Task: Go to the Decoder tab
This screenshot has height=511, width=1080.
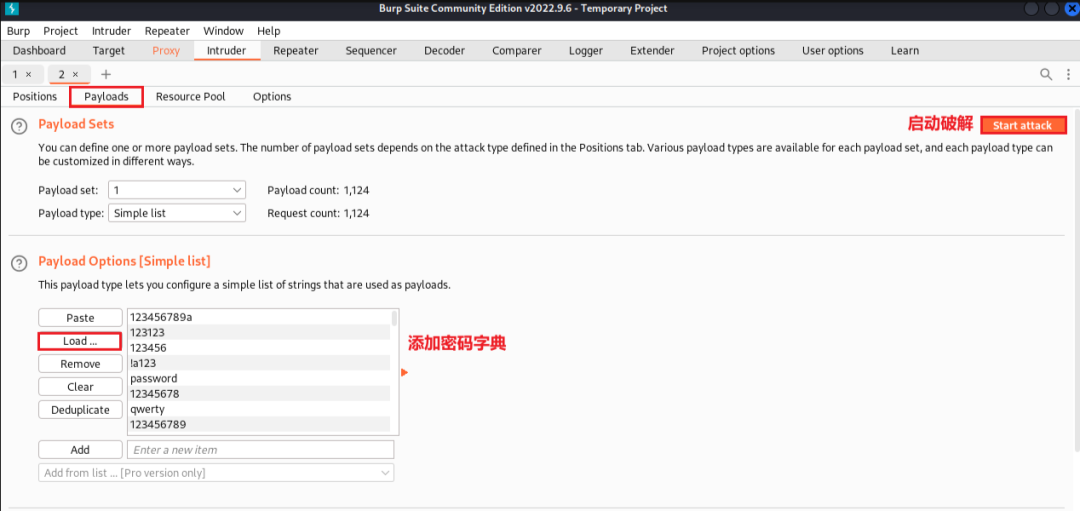Action: coord(444,51)
